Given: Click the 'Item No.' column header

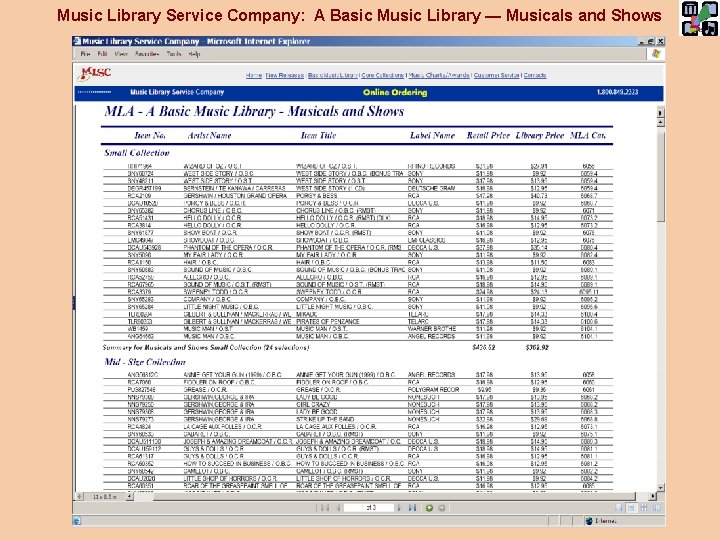Looking at the screenshot, I should pyautogui.click(x=150, y=135).
